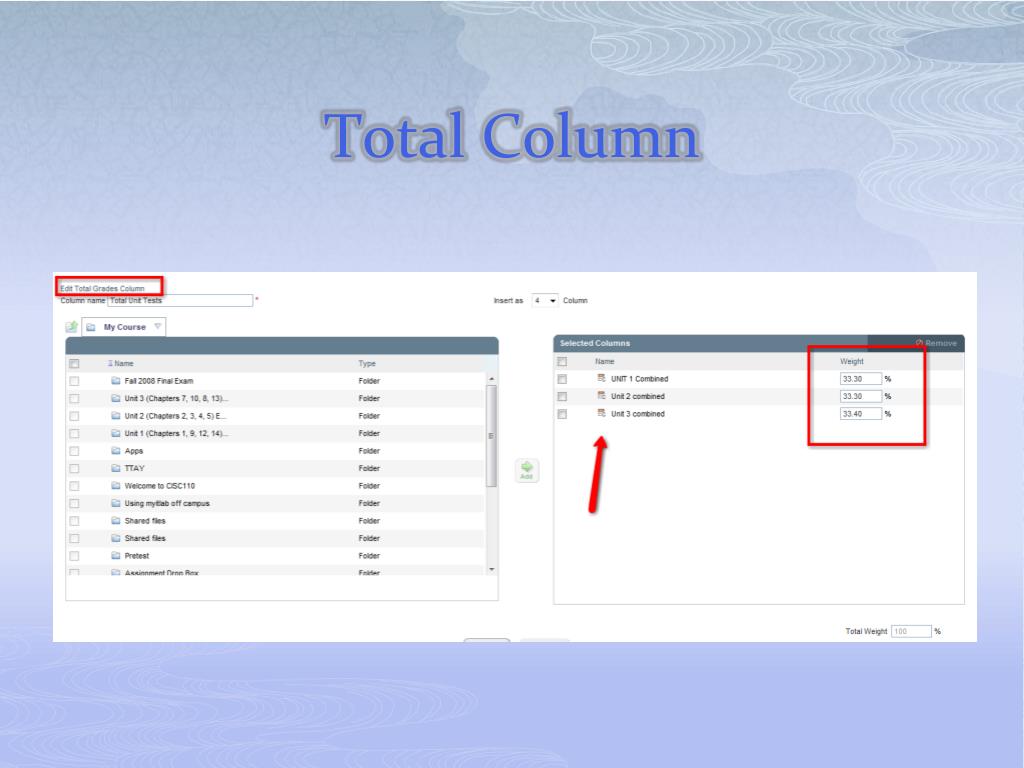Click the folder icon inside My Course dropdown
The height and width of the screenshot is (768, 1024).
pyautogui.click(x=91, y=327)
